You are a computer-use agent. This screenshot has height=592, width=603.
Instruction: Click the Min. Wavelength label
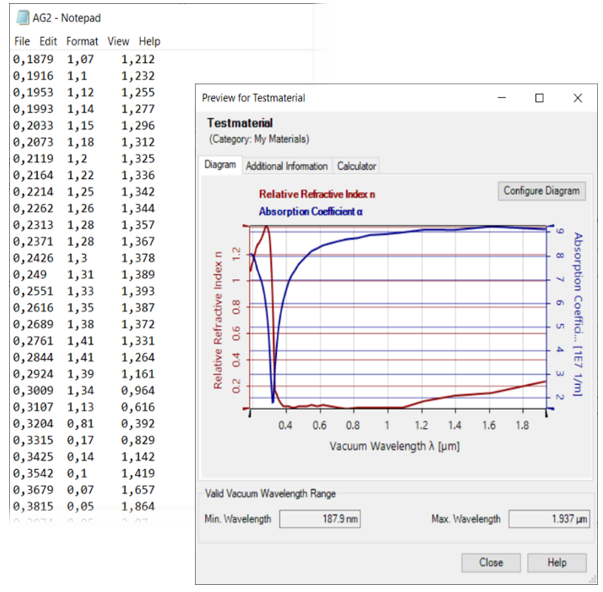238,519
